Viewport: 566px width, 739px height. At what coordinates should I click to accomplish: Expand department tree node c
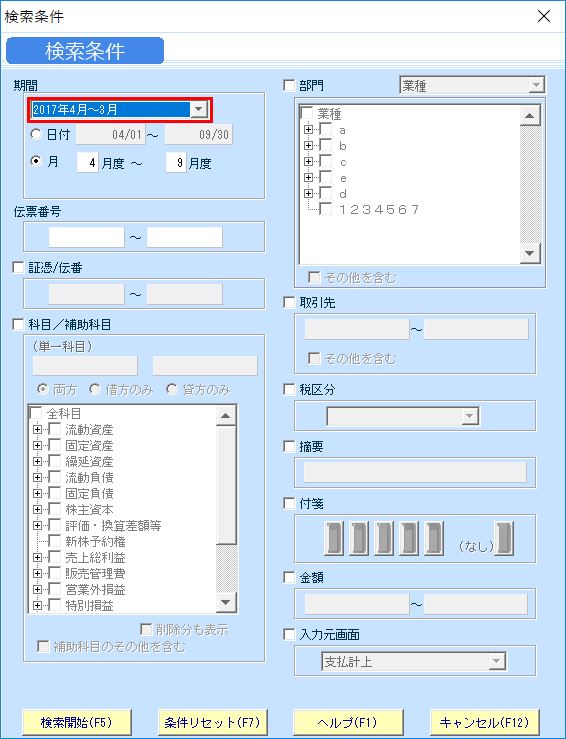pos(308,162)
